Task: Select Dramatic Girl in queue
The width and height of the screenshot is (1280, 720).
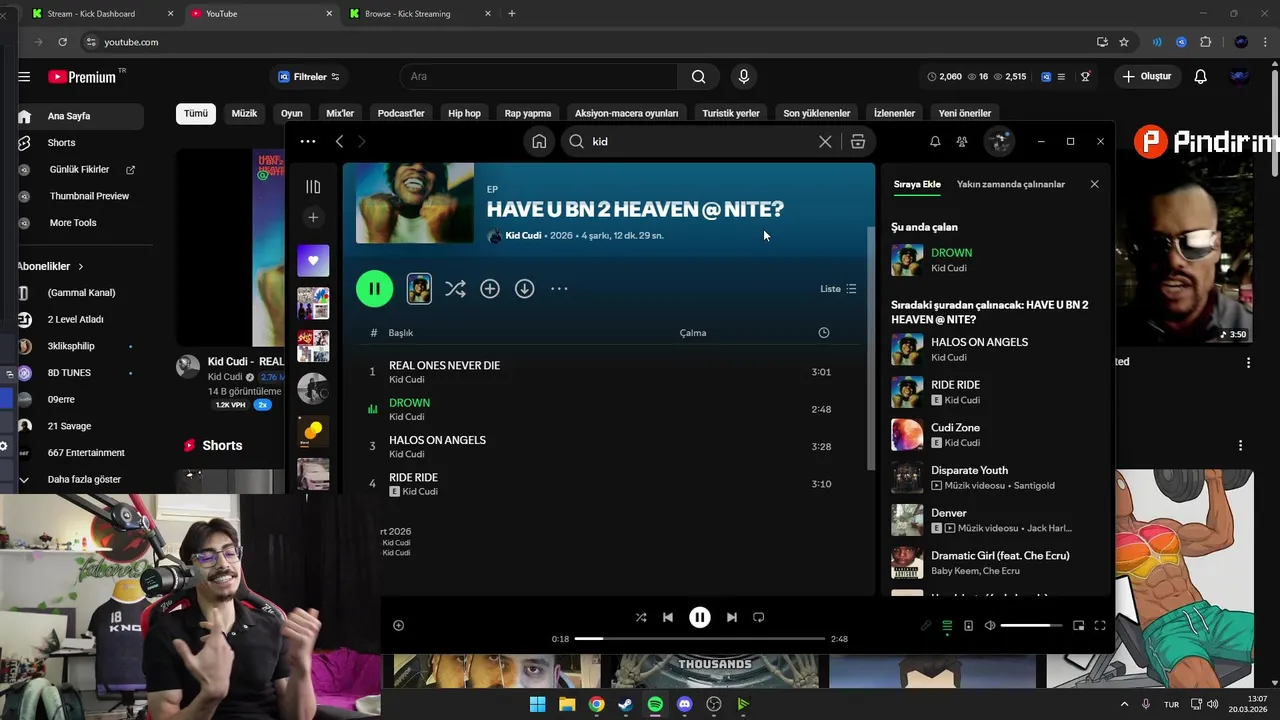Action: pos(996,563)
